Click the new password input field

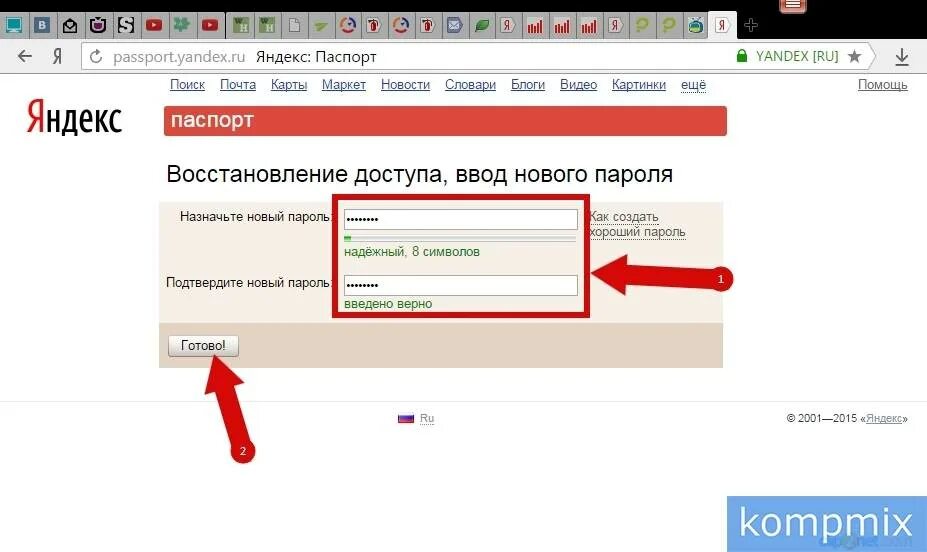[x=461, y=219]
